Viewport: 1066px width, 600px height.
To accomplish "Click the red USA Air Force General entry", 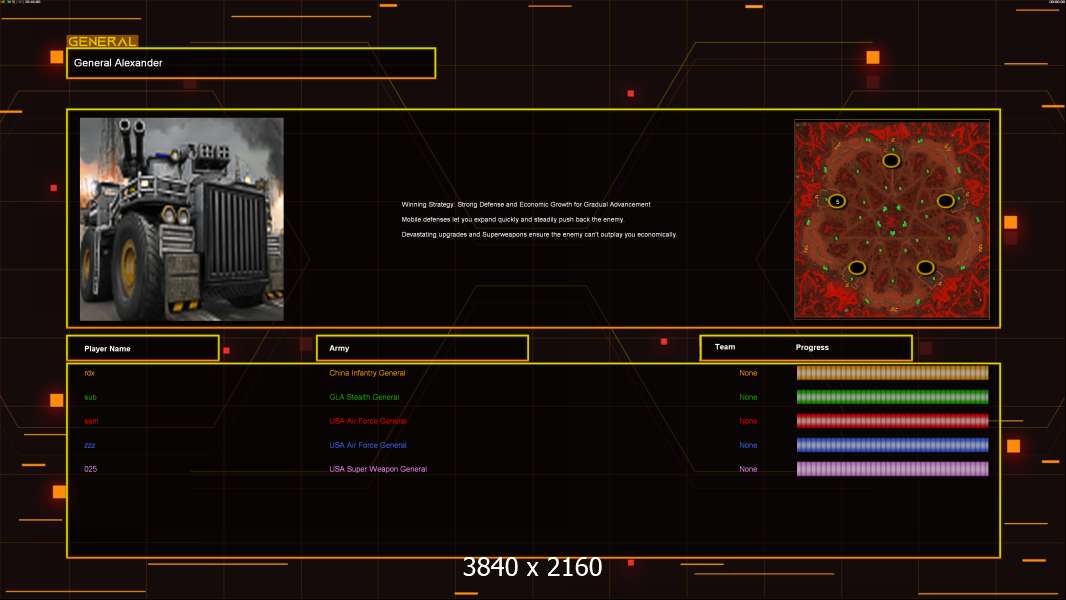I will (x=368, y=421).
